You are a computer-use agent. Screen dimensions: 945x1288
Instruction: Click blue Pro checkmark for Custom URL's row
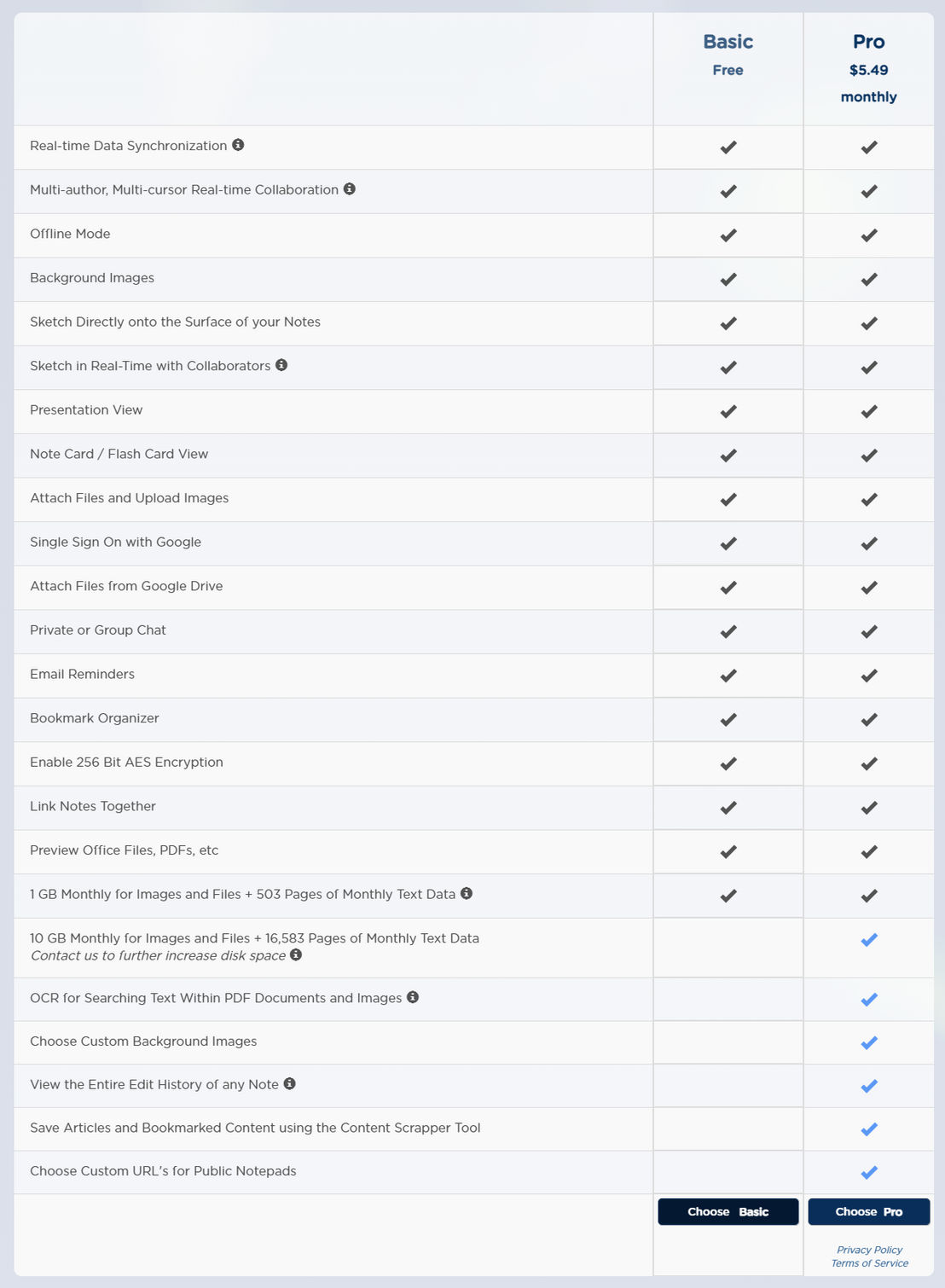click(869, 1173)
